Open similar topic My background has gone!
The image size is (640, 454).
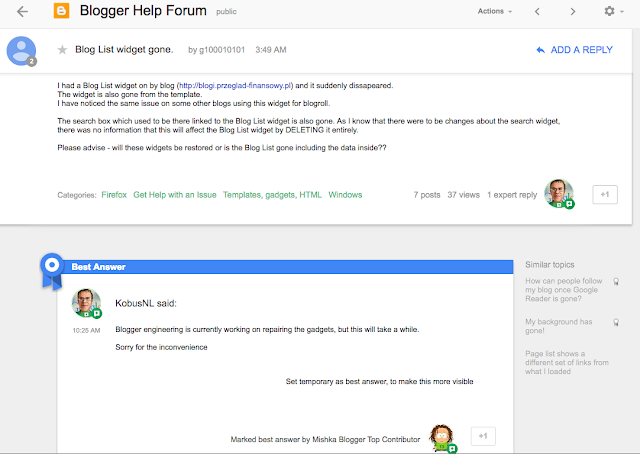tap(558, 326)
